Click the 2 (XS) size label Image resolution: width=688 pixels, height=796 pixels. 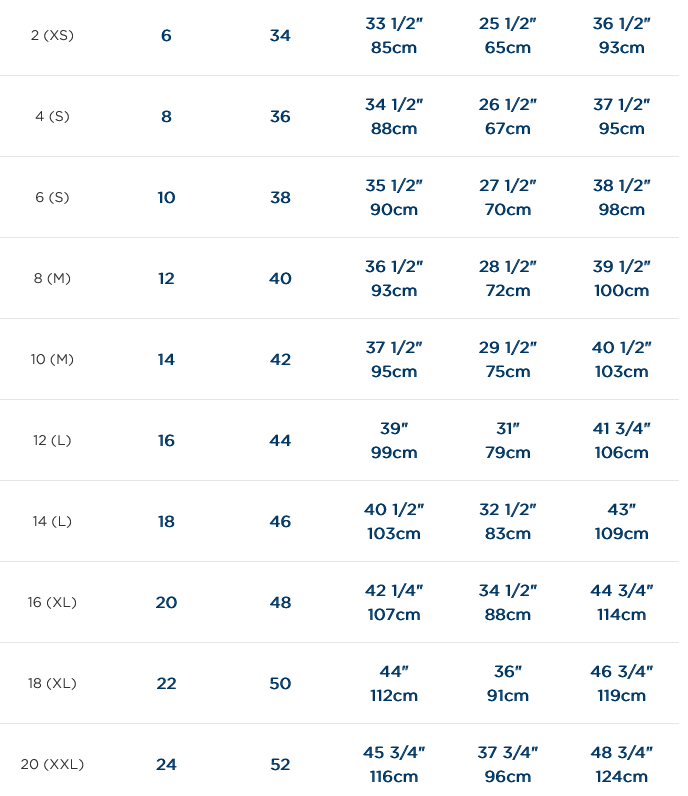click(52, 36)
